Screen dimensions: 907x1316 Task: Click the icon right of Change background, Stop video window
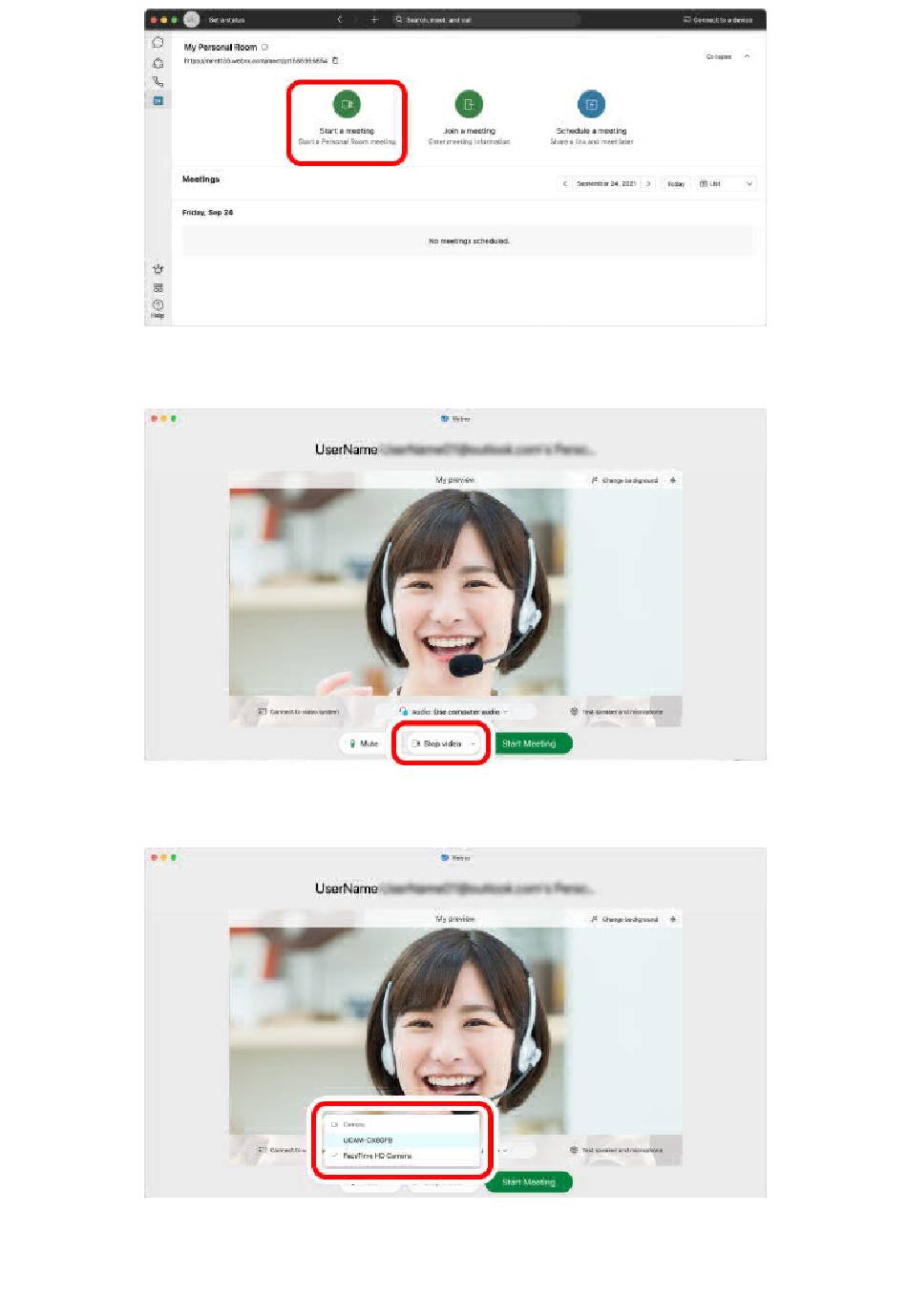point(673,480)
